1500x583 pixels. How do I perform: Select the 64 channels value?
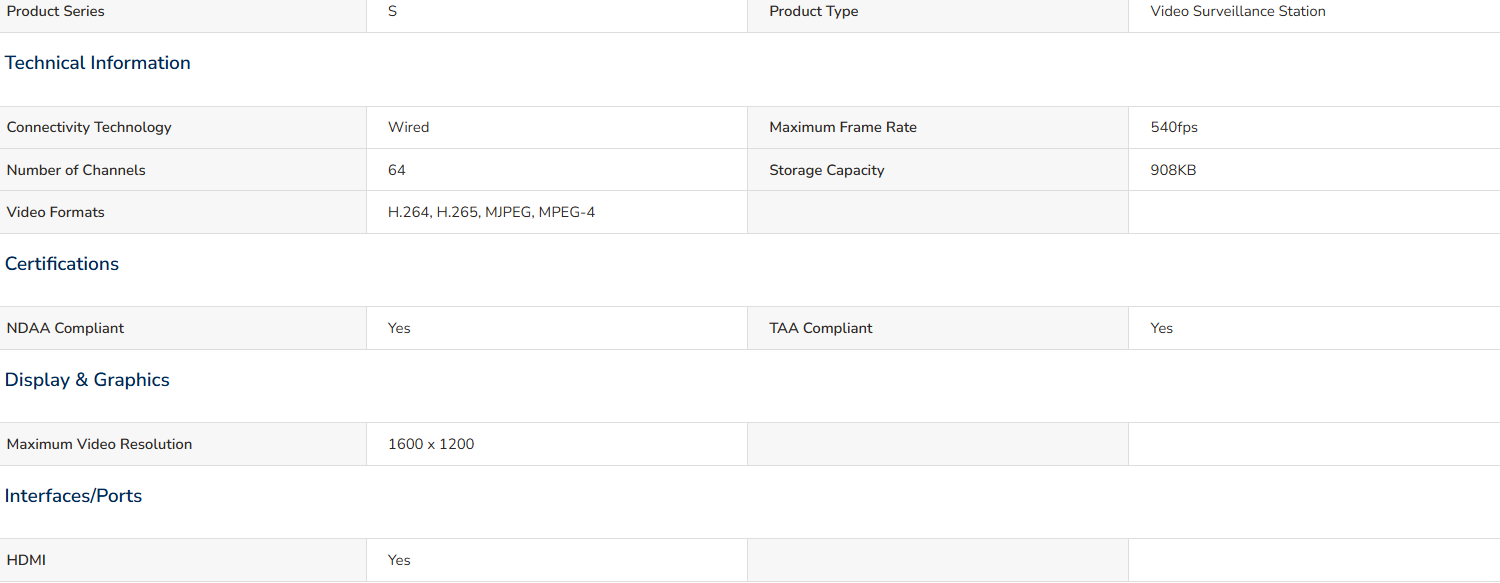coord(397,170)
